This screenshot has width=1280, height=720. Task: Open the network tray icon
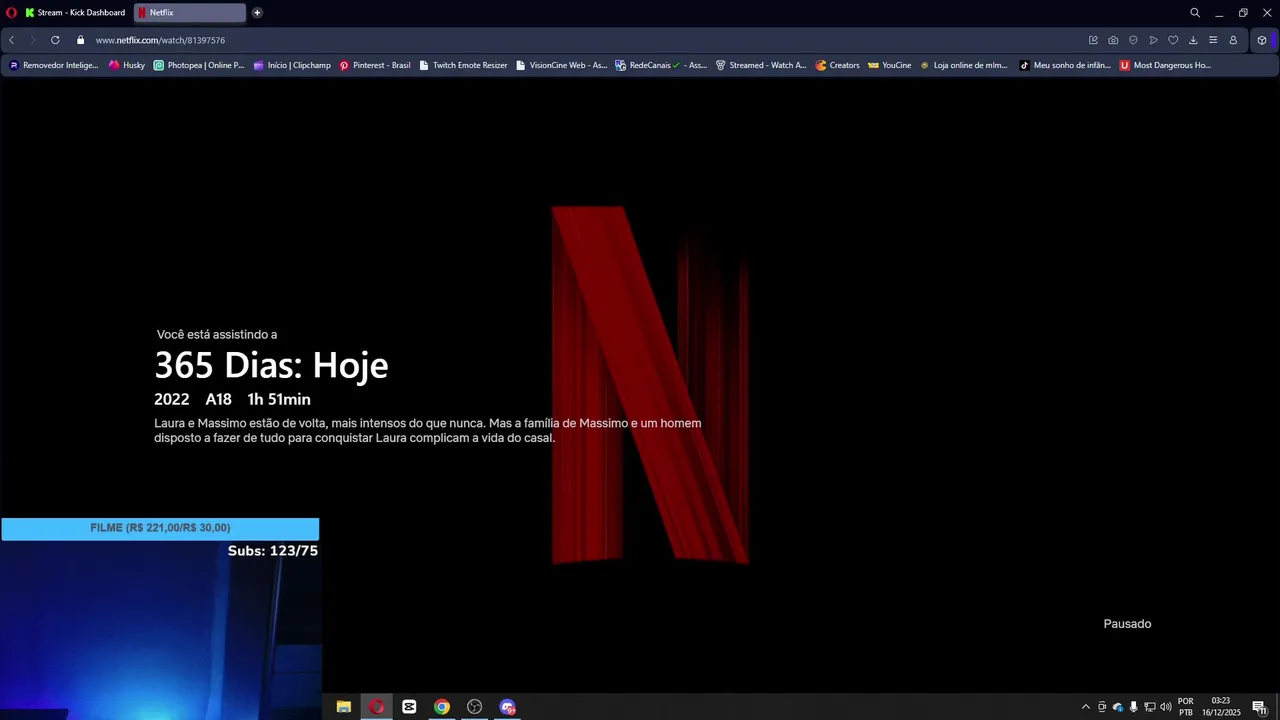pos(1150,707)
